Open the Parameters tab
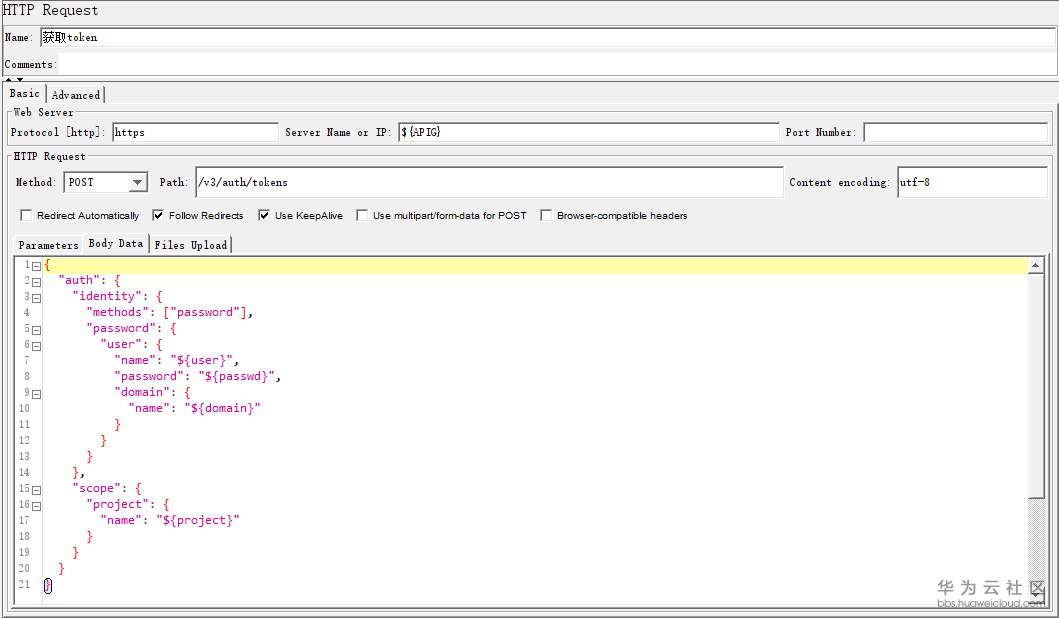This screenshot has height=618, width=1059. coord(48,245)
